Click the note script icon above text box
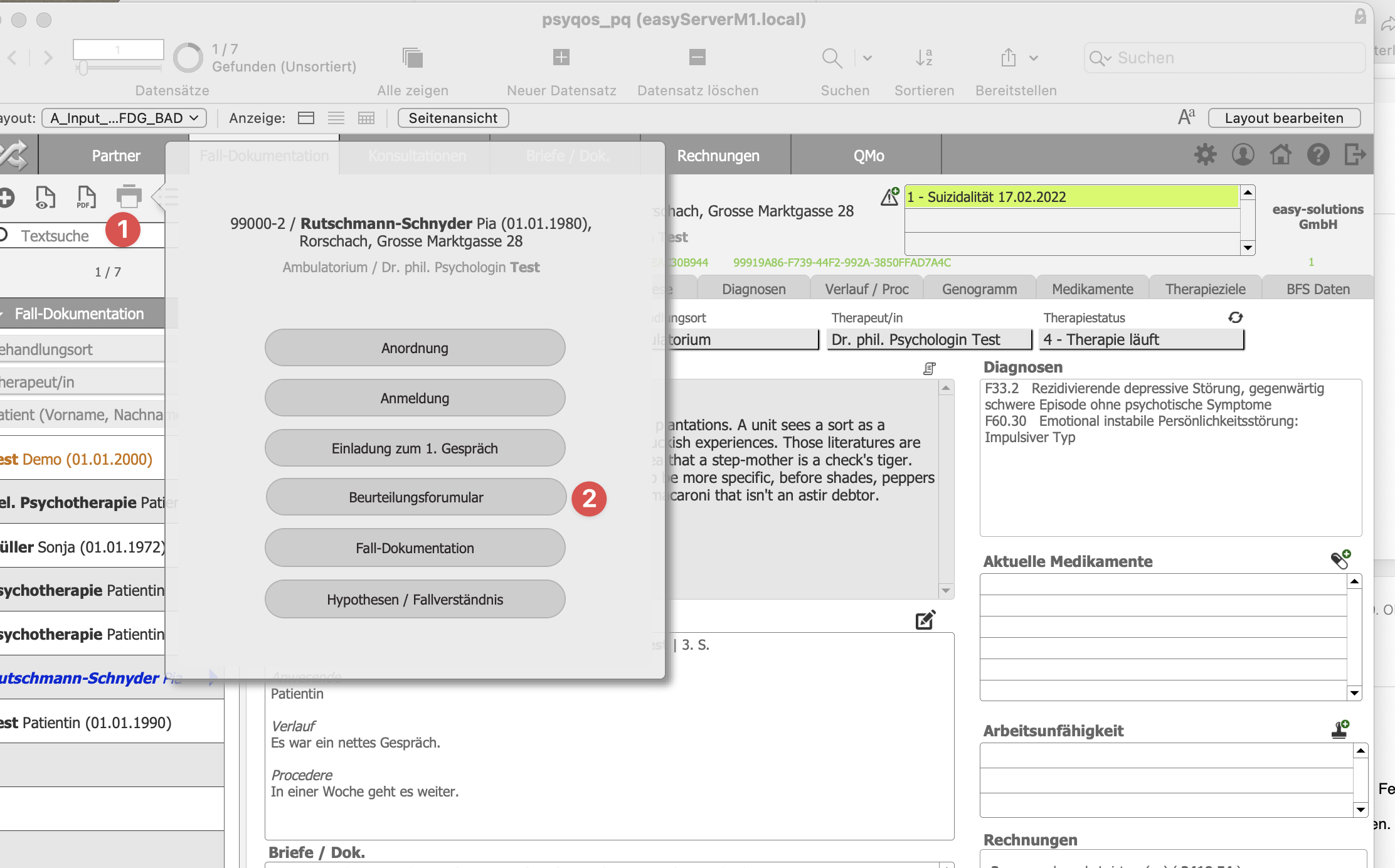 coord(930,369)
